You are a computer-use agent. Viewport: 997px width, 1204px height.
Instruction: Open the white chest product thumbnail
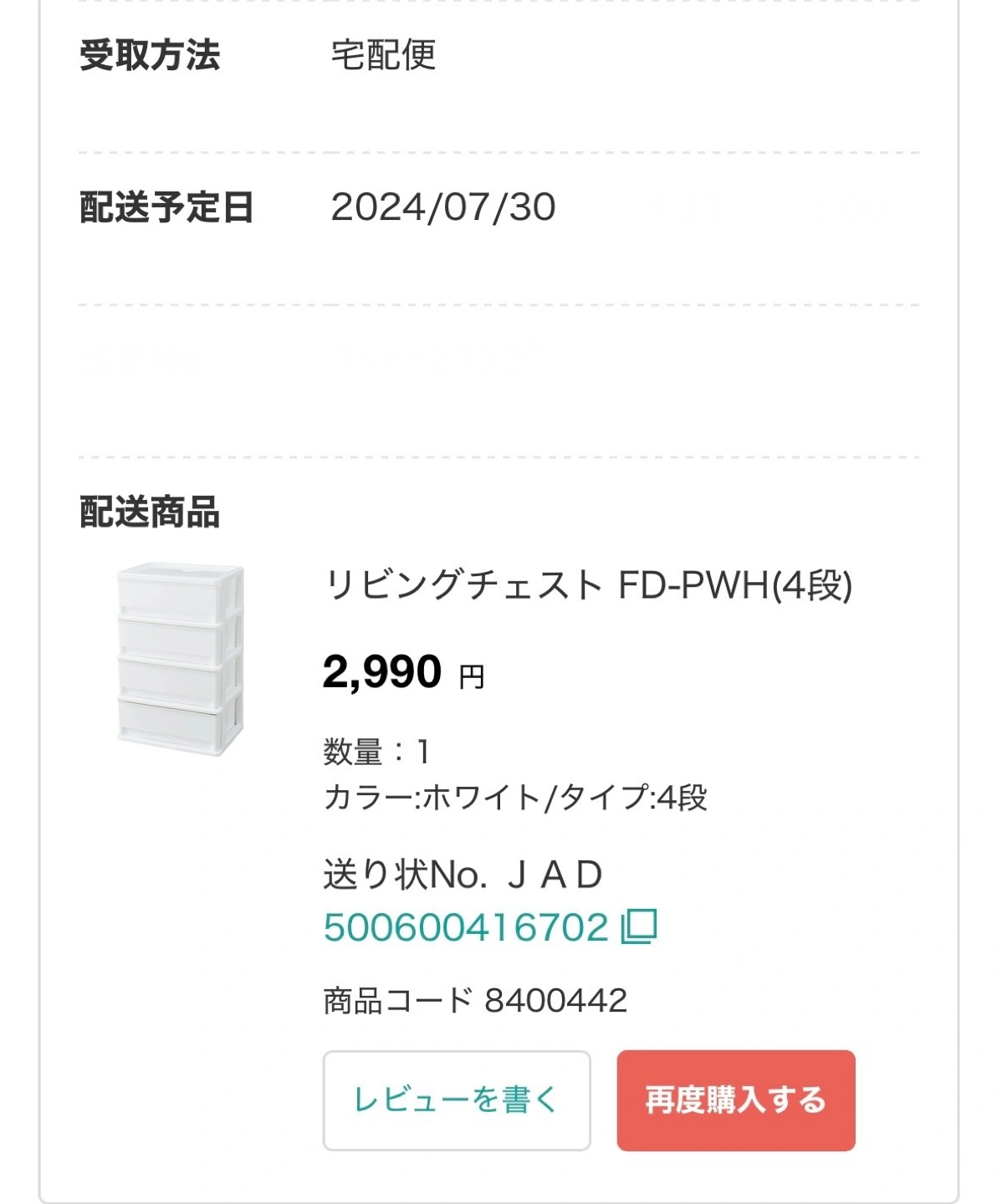pos(181,659)
